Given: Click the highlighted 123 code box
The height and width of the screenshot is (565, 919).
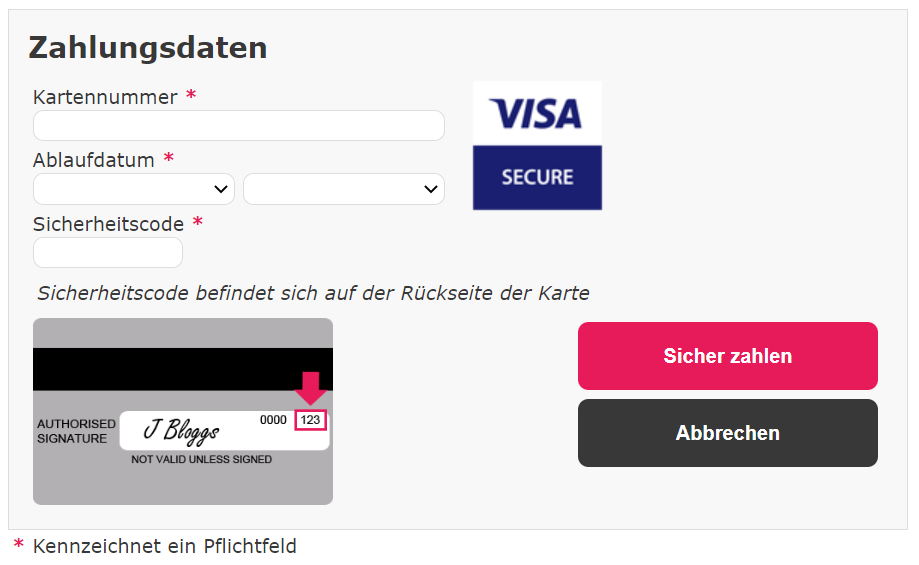Looking at the screenshot, I should [310, 420].
